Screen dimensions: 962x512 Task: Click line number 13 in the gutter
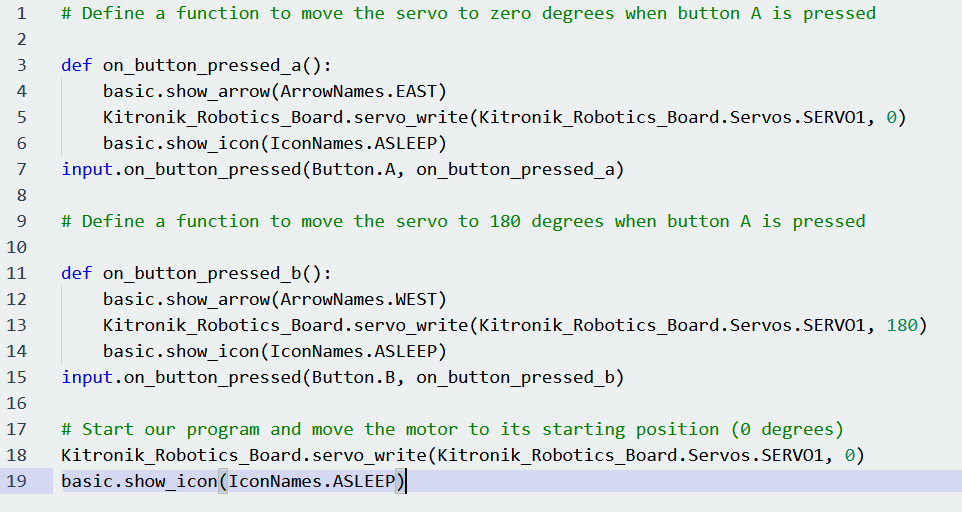[15, 326]
